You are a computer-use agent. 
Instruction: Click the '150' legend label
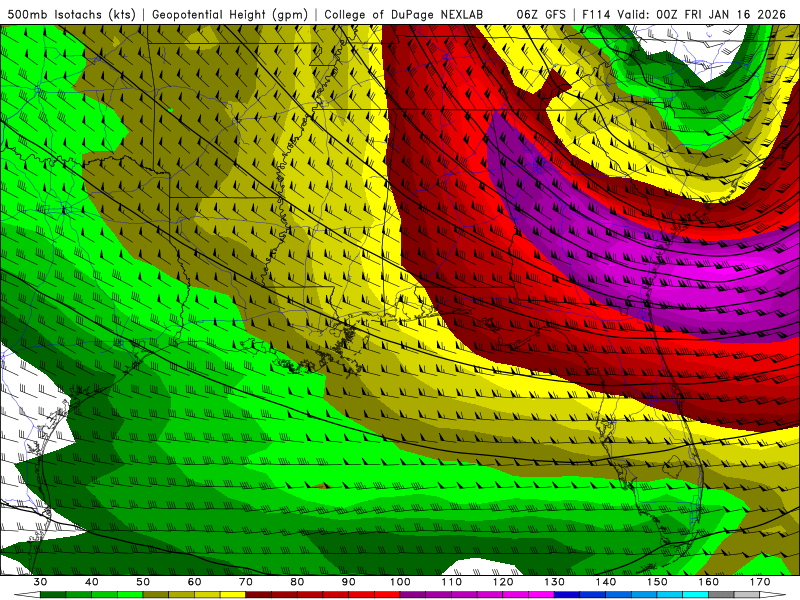coord(658,582)
